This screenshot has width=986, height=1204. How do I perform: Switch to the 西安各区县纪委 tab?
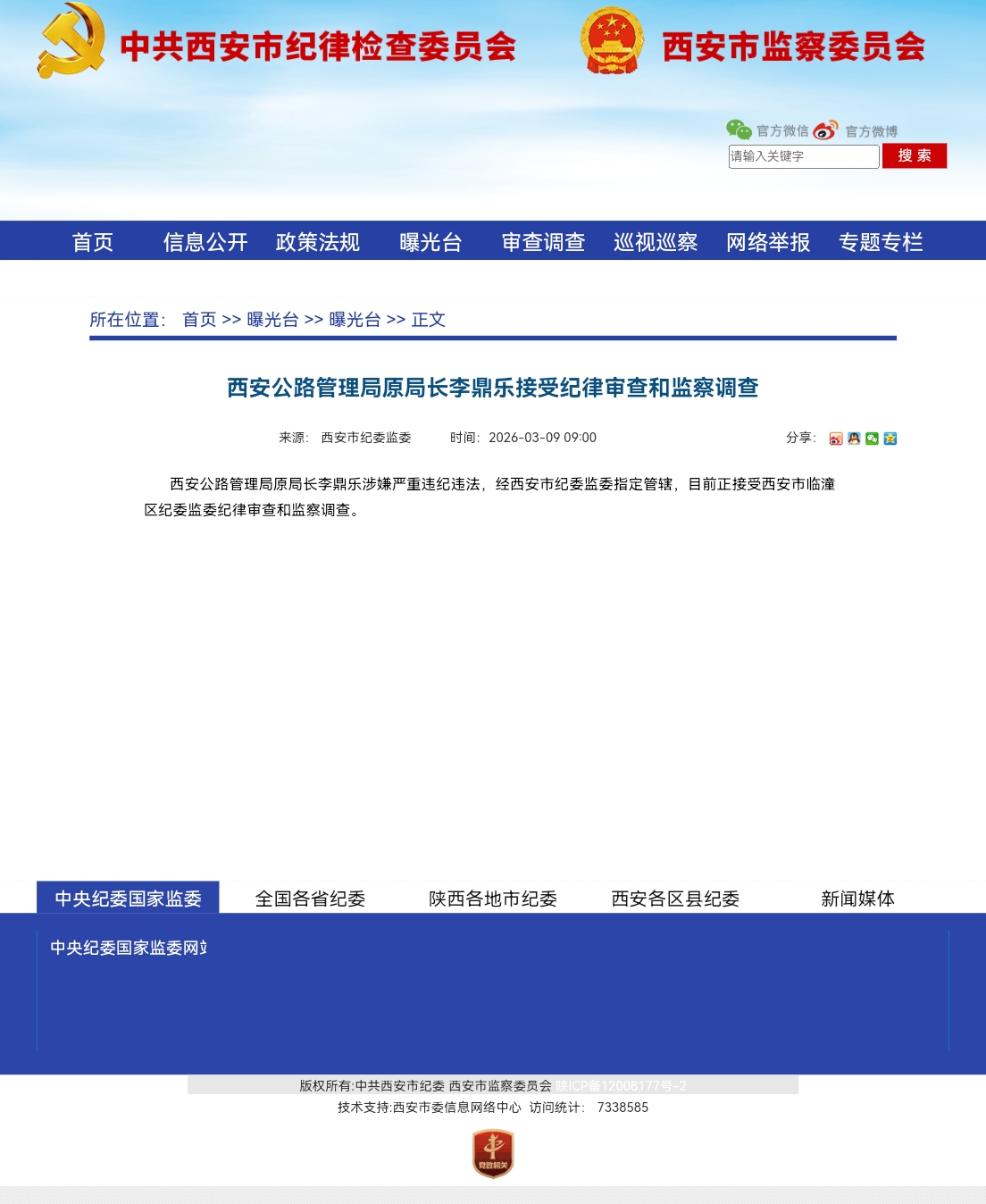675,899
